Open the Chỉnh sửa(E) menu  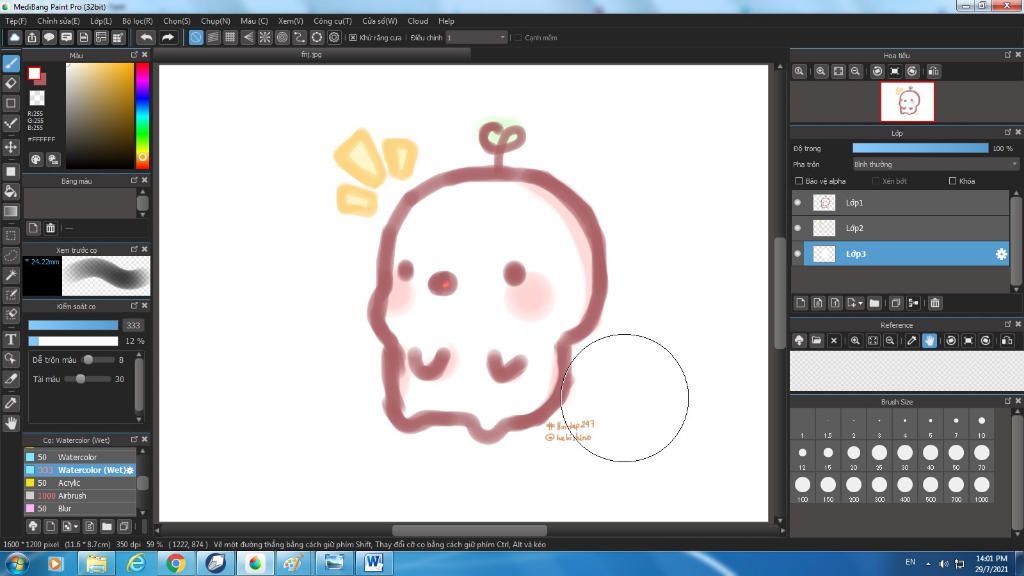[x=58, y=21]
